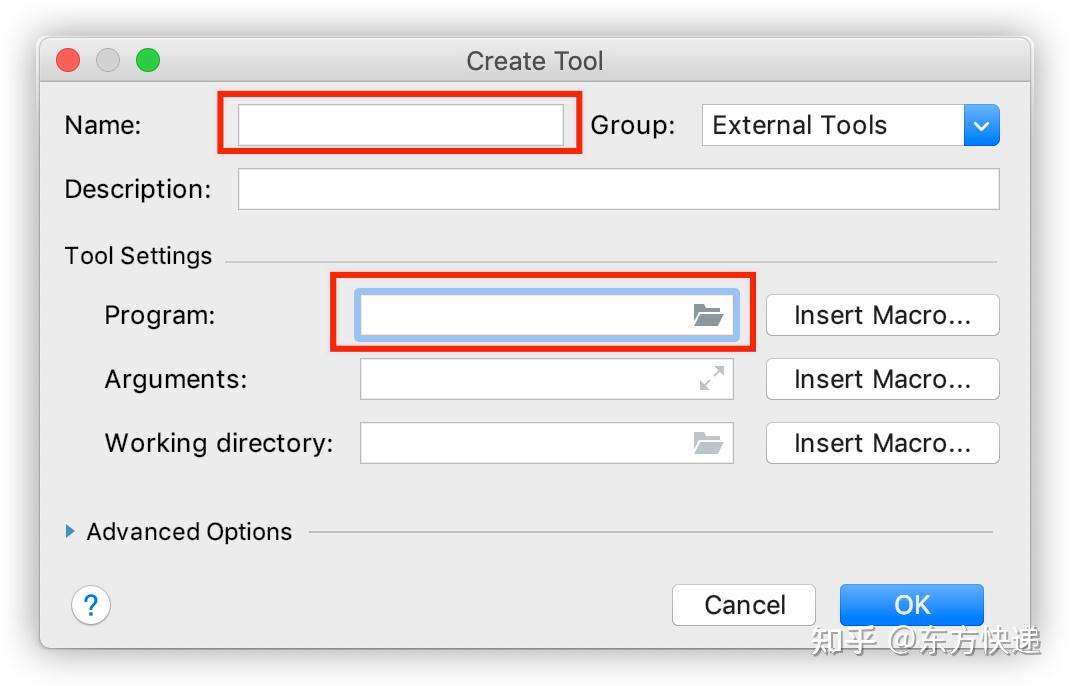The height and width of the screenshot is (686, 1070).
Task: Click the Cancel button
Action: coord(744,605)
